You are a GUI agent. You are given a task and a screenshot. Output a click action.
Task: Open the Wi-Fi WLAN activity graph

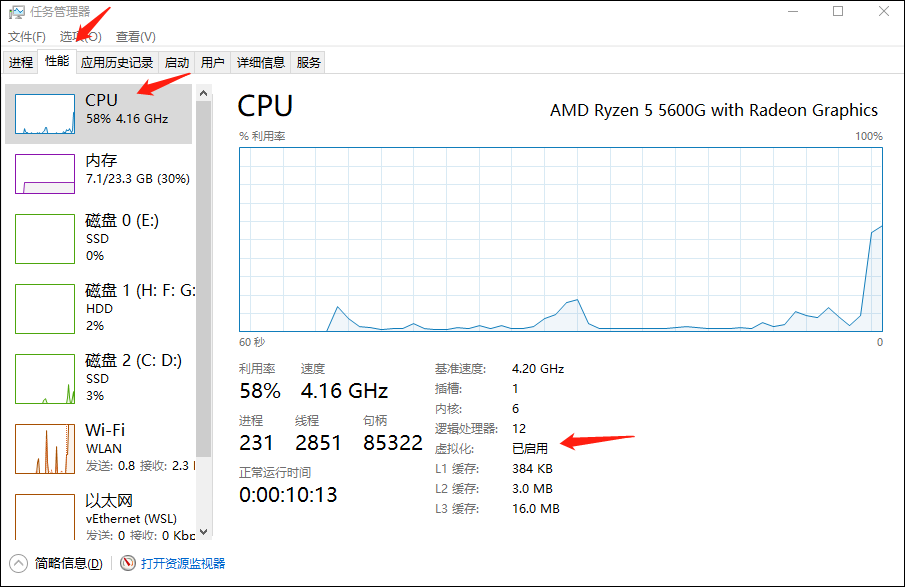coord(45,449)
